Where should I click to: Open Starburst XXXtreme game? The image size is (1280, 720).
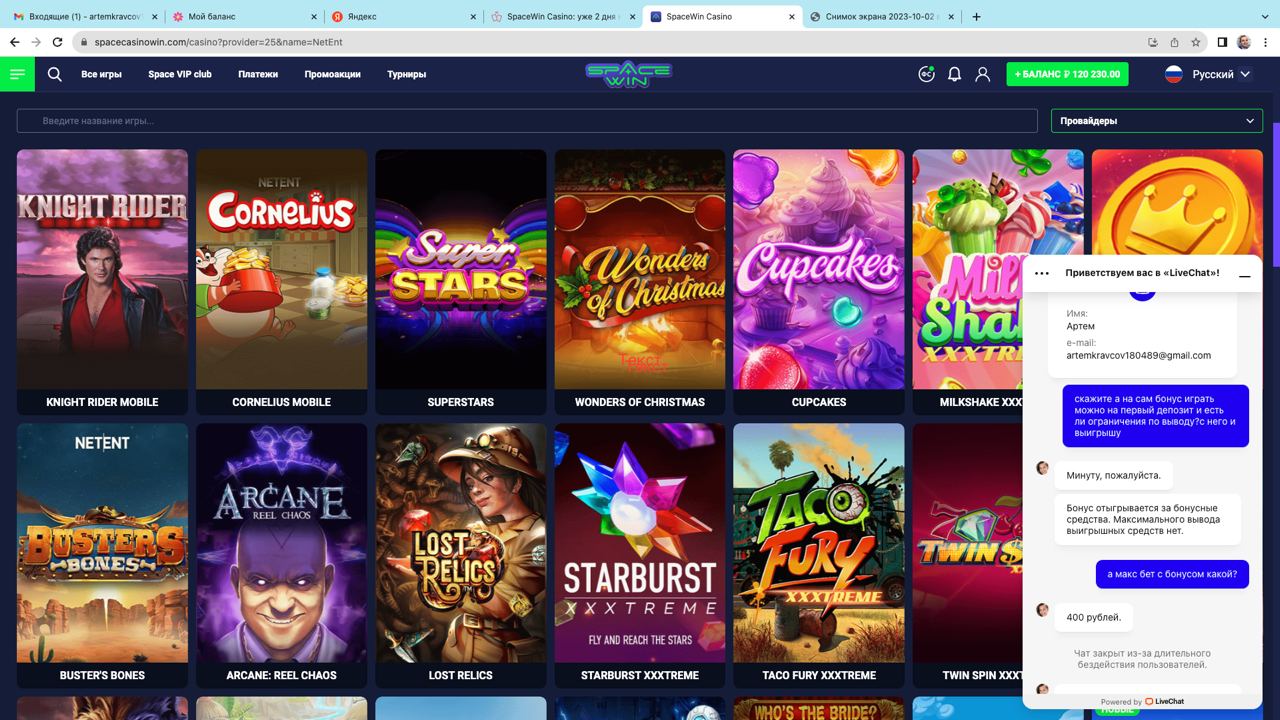point(640,555)
